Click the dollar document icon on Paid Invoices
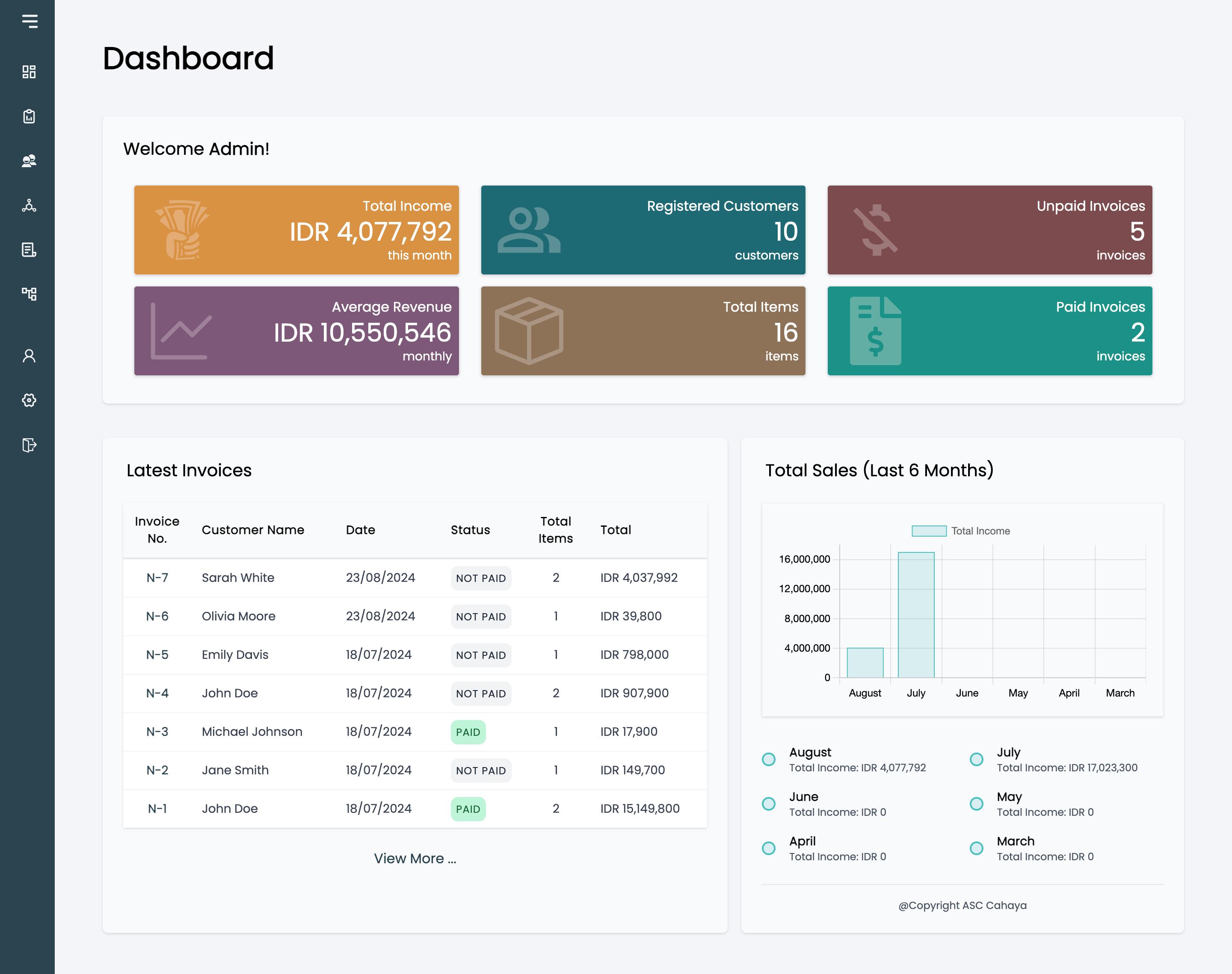Image resolution: width=1232 pixels, height=974 pixels. pos(876,331)
